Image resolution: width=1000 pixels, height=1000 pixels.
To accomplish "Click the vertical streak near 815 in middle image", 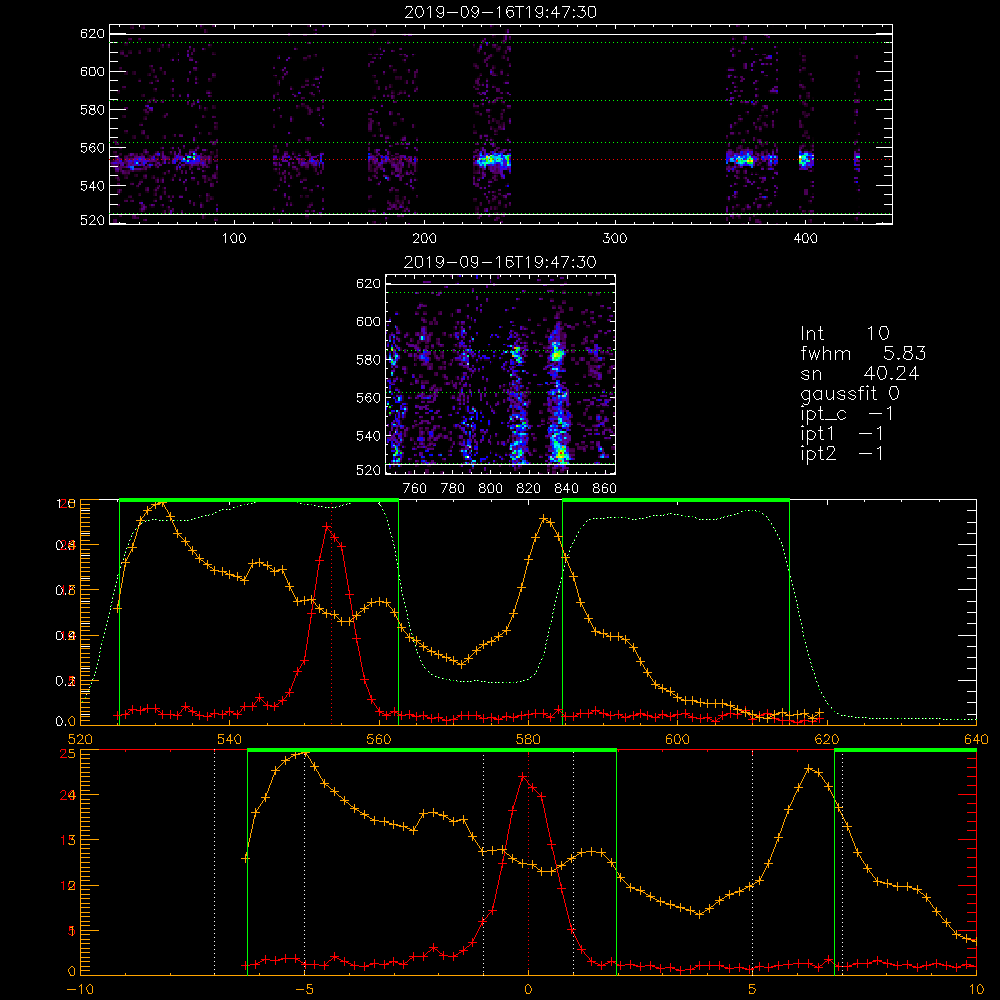I will coord(518,404).
